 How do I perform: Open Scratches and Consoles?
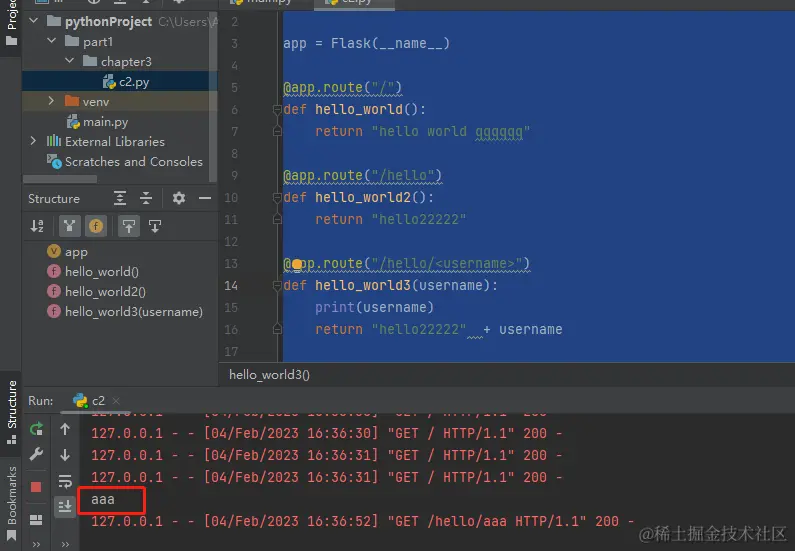coord(125,162)
